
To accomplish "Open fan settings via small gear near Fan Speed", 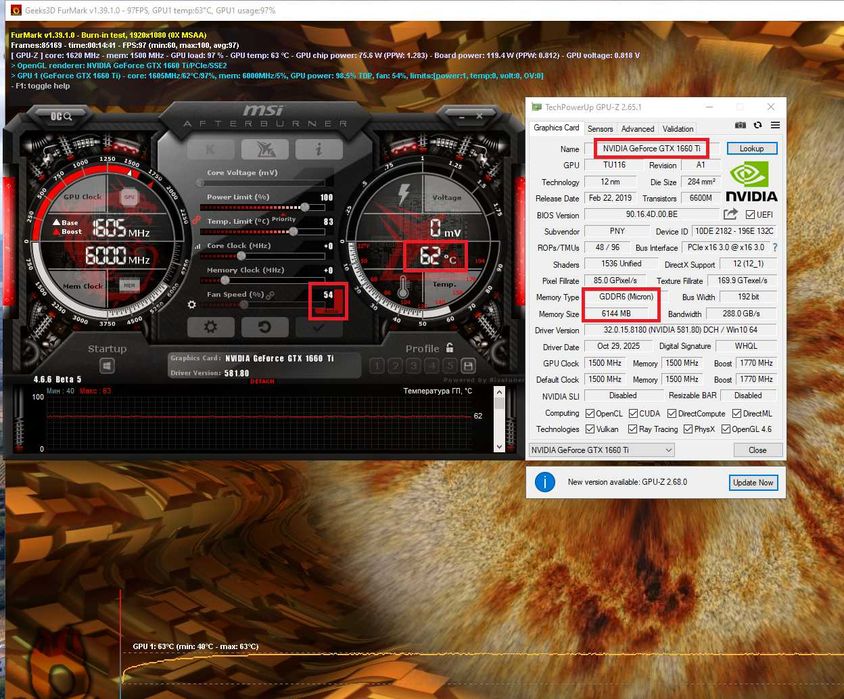I will point(192,305).
